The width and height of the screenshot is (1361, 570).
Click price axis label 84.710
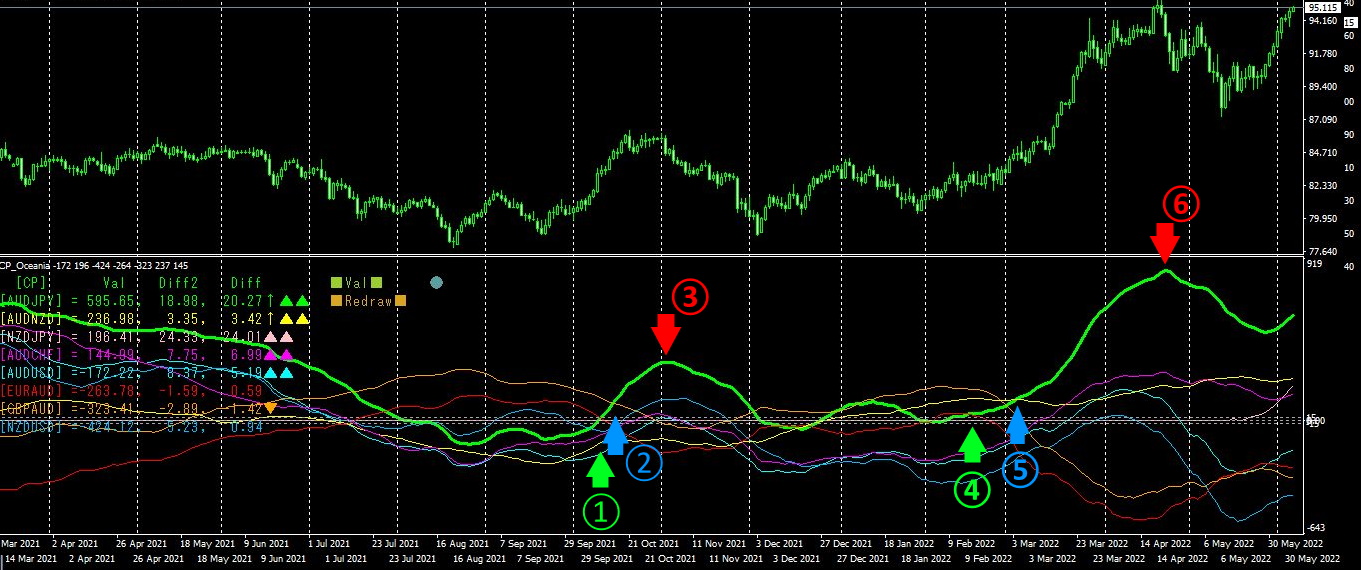click(1322, 153)
